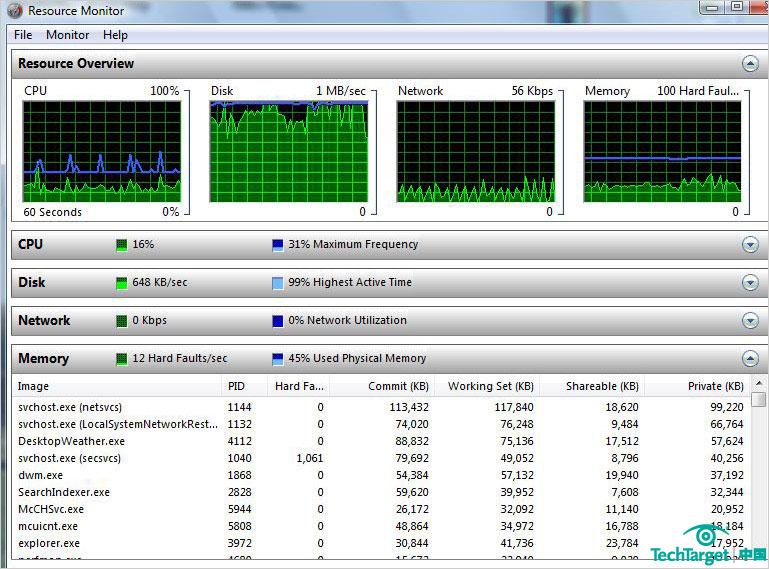
Task: Click the memory list scrollbar up arrow
Action: click(x=759, y=385)
